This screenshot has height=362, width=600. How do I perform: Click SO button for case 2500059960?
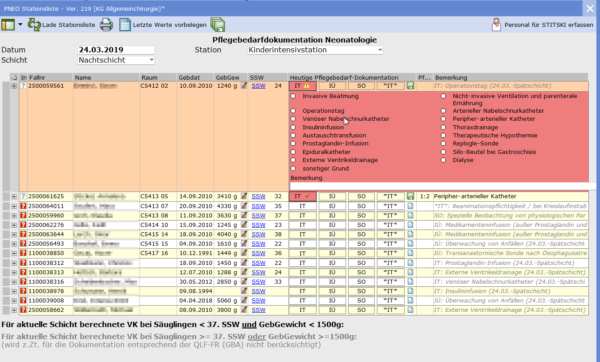(361, 215)
